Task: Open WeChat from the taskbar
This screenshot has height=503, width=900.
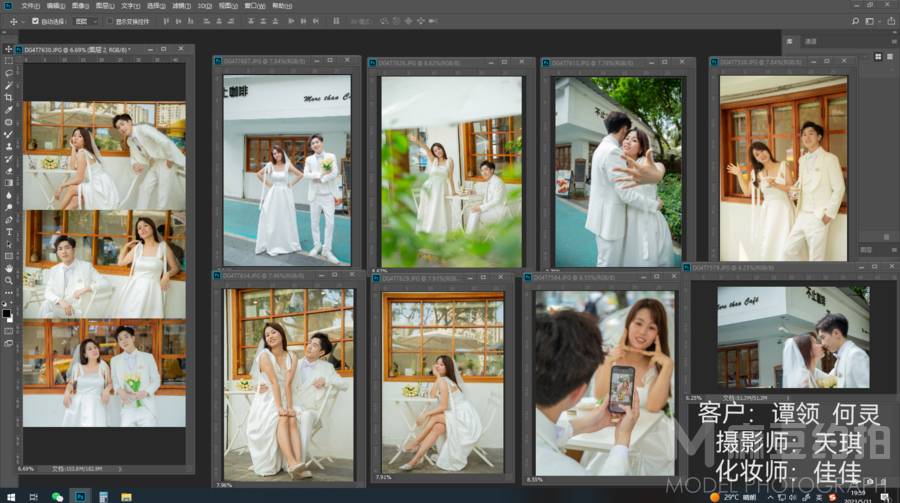Action: [57, 497]
